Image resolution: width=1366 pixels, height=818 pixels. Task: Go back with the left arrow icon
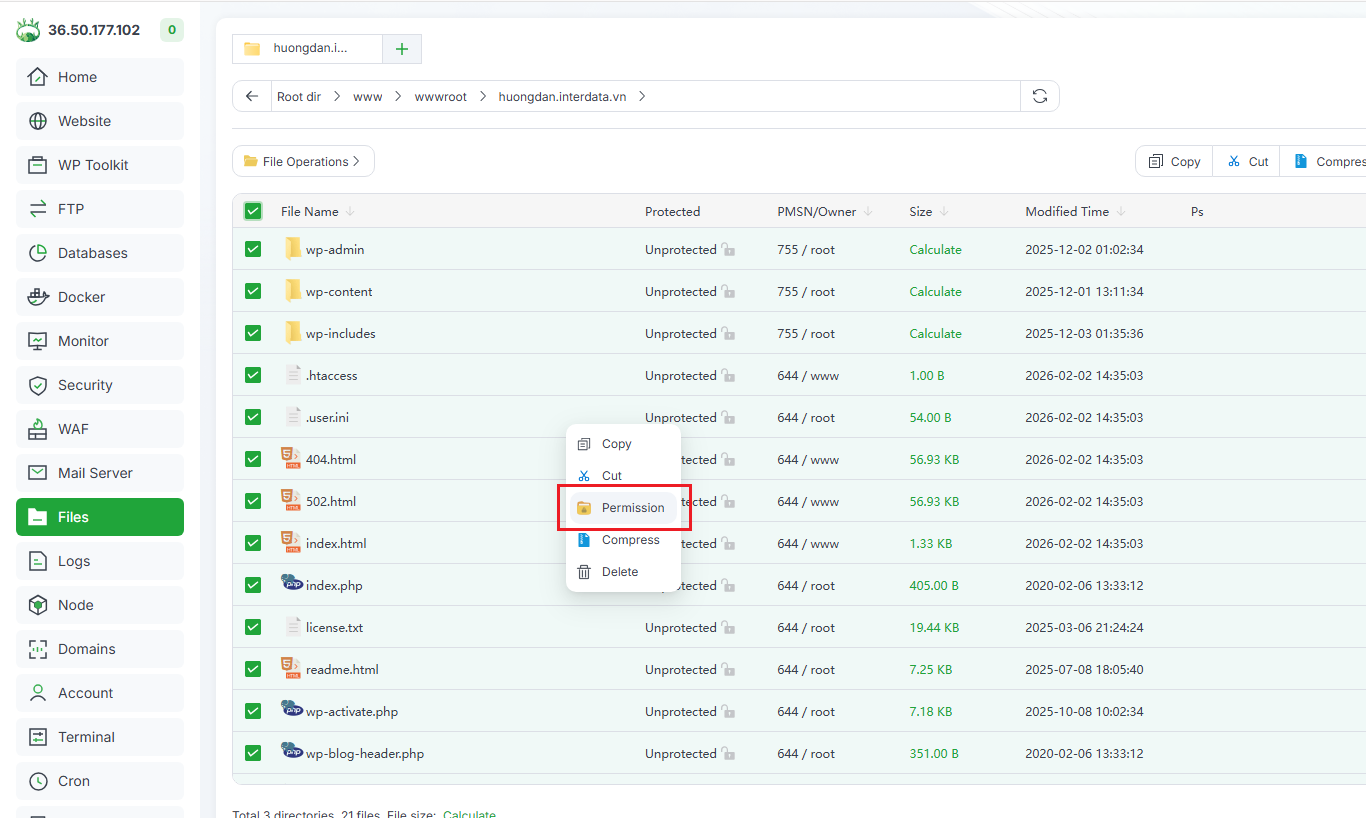(x=252, y=96)
